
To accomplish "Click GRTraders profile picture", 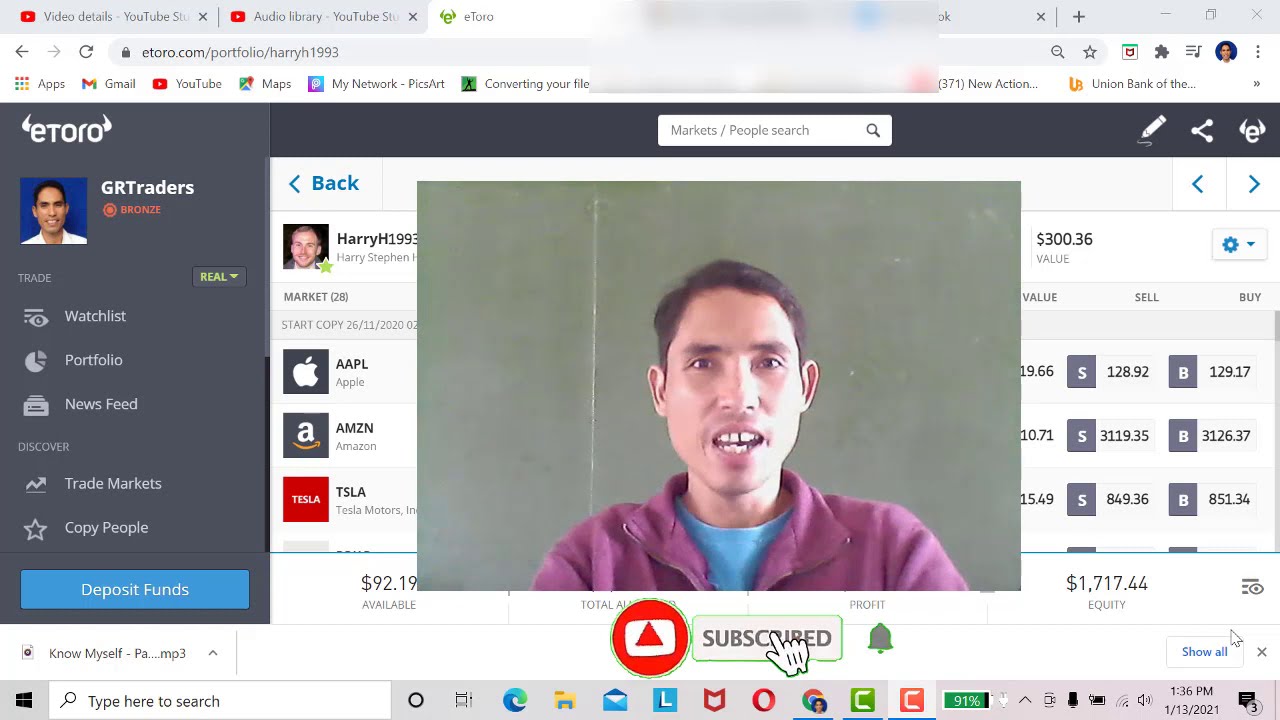I will coord(54,211).
